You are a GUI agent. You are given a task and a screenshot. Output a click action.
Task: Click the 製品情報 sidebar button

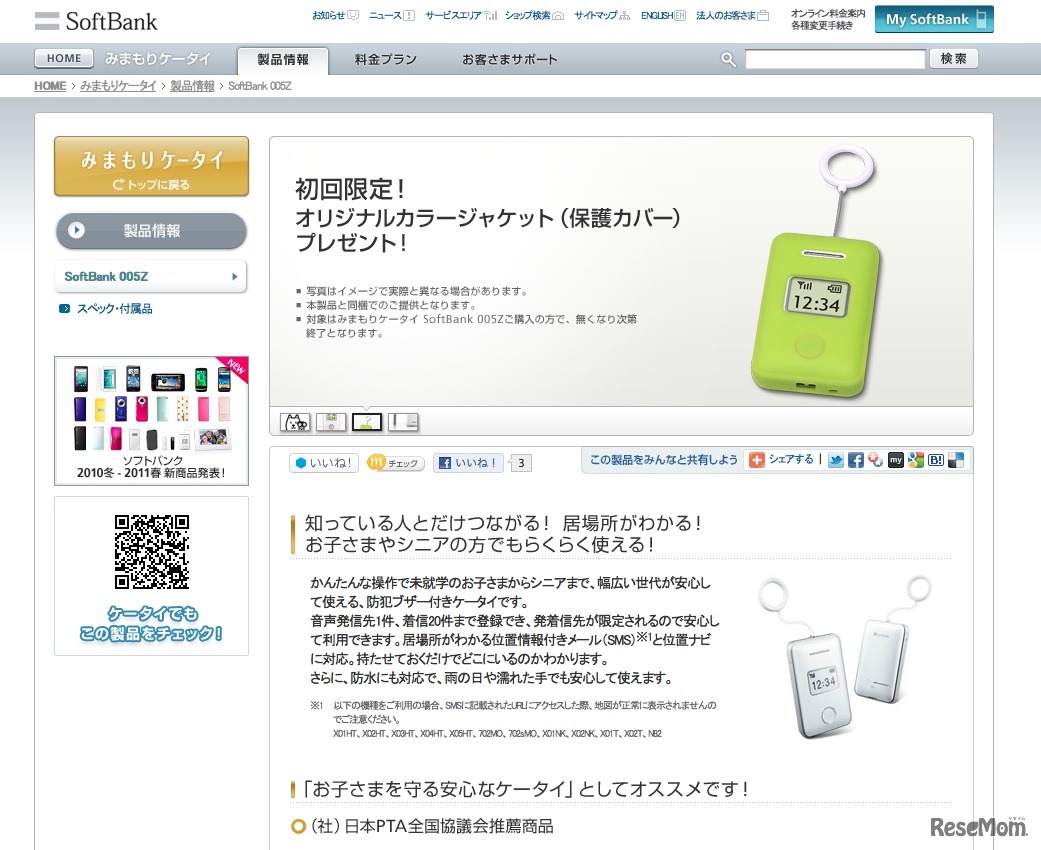coord(151,230)
